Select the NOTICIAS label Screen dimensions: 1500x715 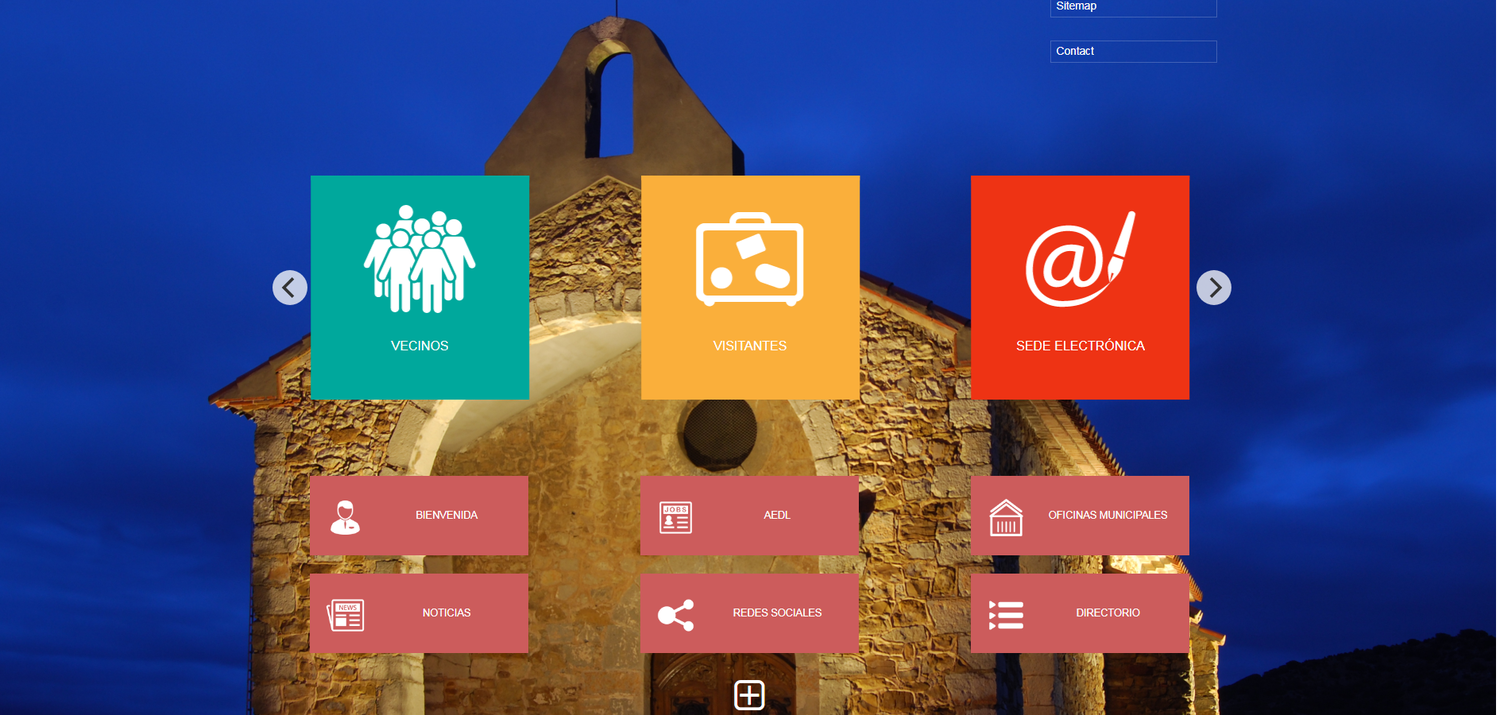click(x=446, y=613)
